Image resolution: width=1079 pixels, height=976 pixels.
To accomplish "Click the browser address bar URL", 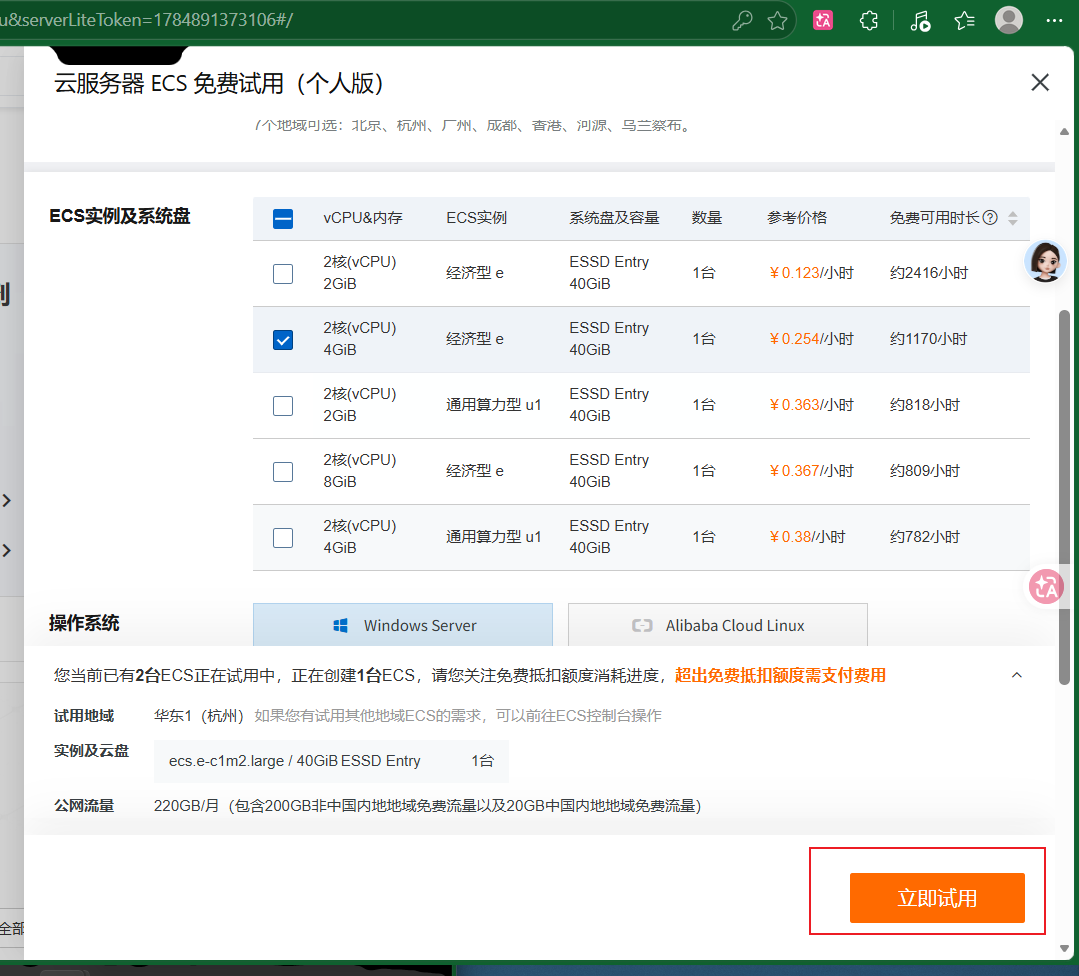I will [x=147, y=20].
